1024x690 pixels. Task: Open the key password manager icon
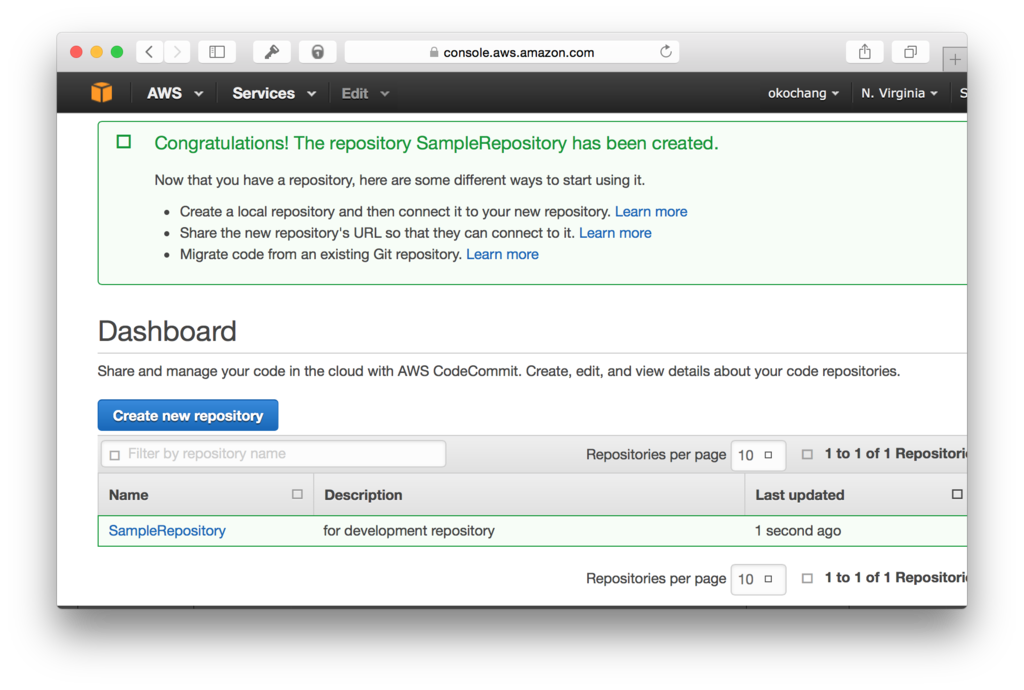click(272, 52)
